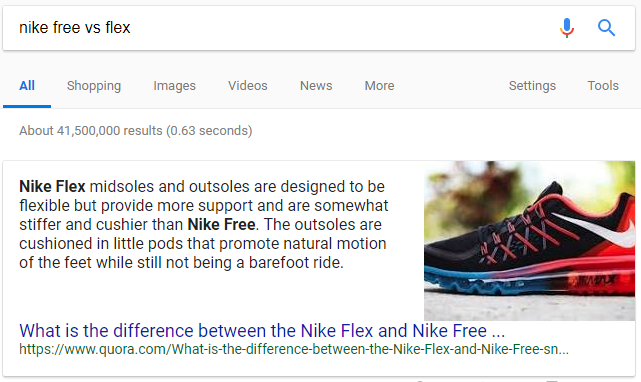Open 'What is the difference between the Nike Flex' link

[262, 330]
